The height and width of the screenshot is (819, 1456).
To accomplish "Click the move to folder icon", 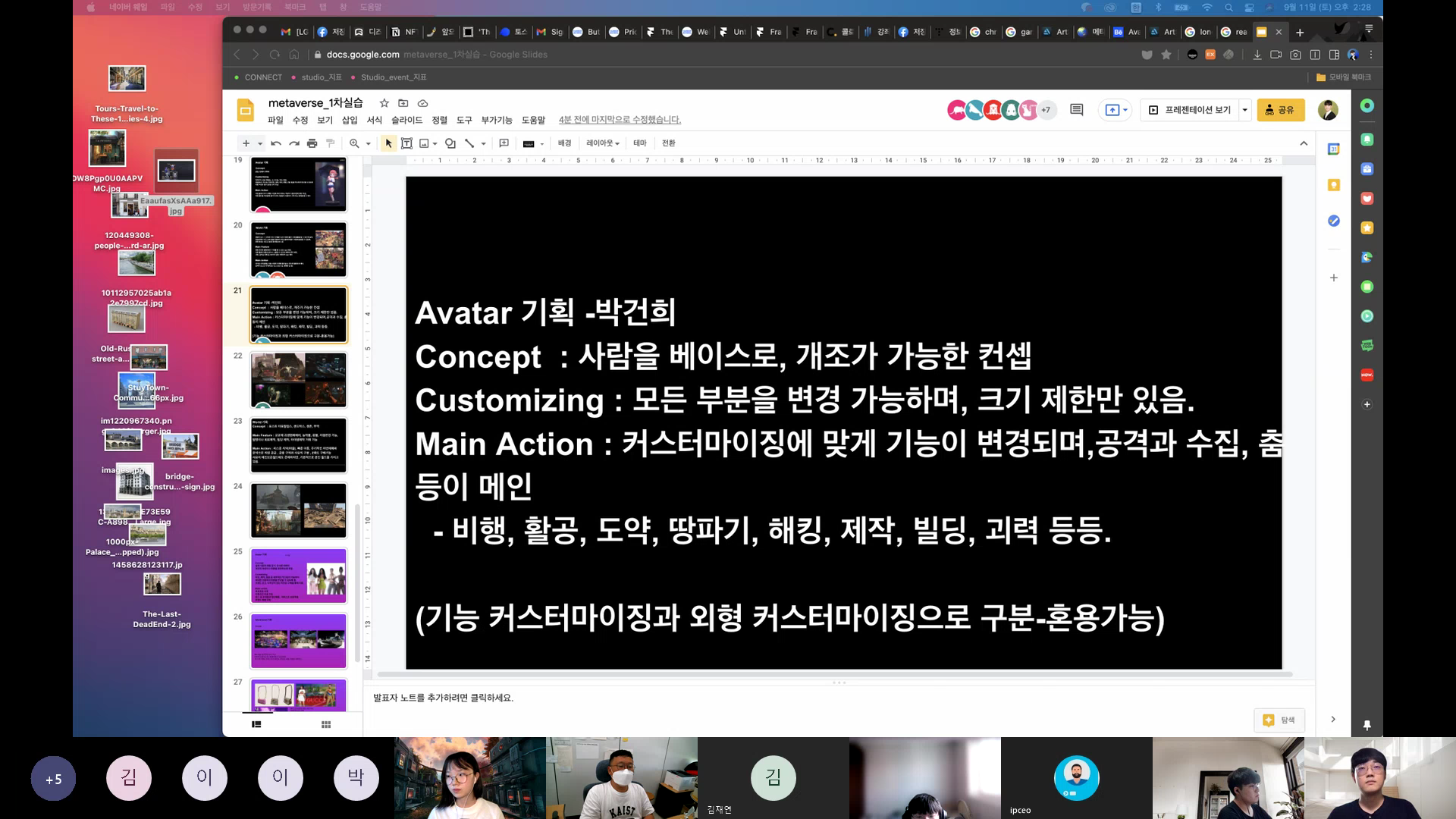I will tap(403, 103).
